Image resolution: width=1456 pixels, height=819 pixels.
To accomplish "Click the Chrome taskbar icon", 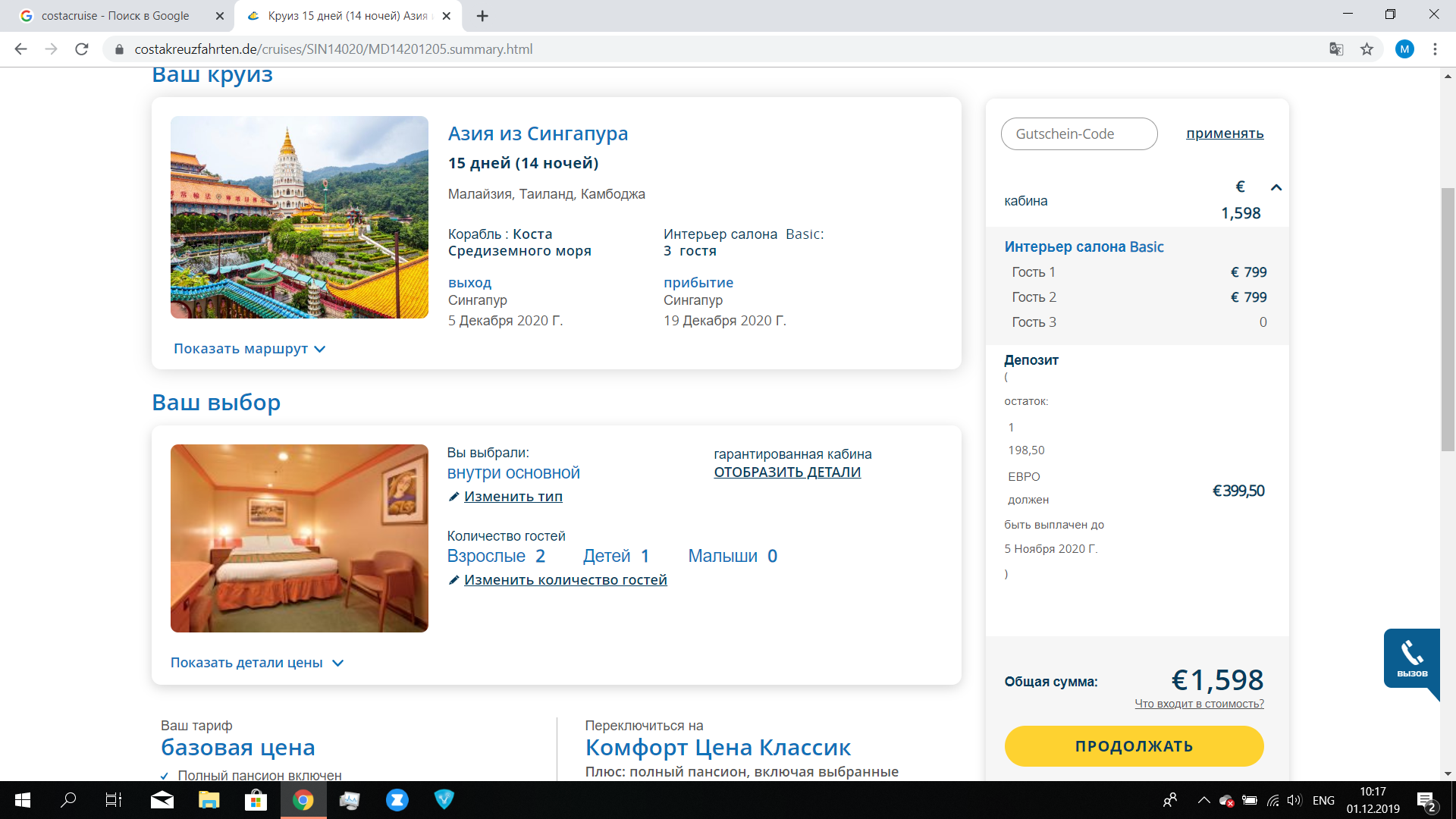I will [x=303, y=800].
